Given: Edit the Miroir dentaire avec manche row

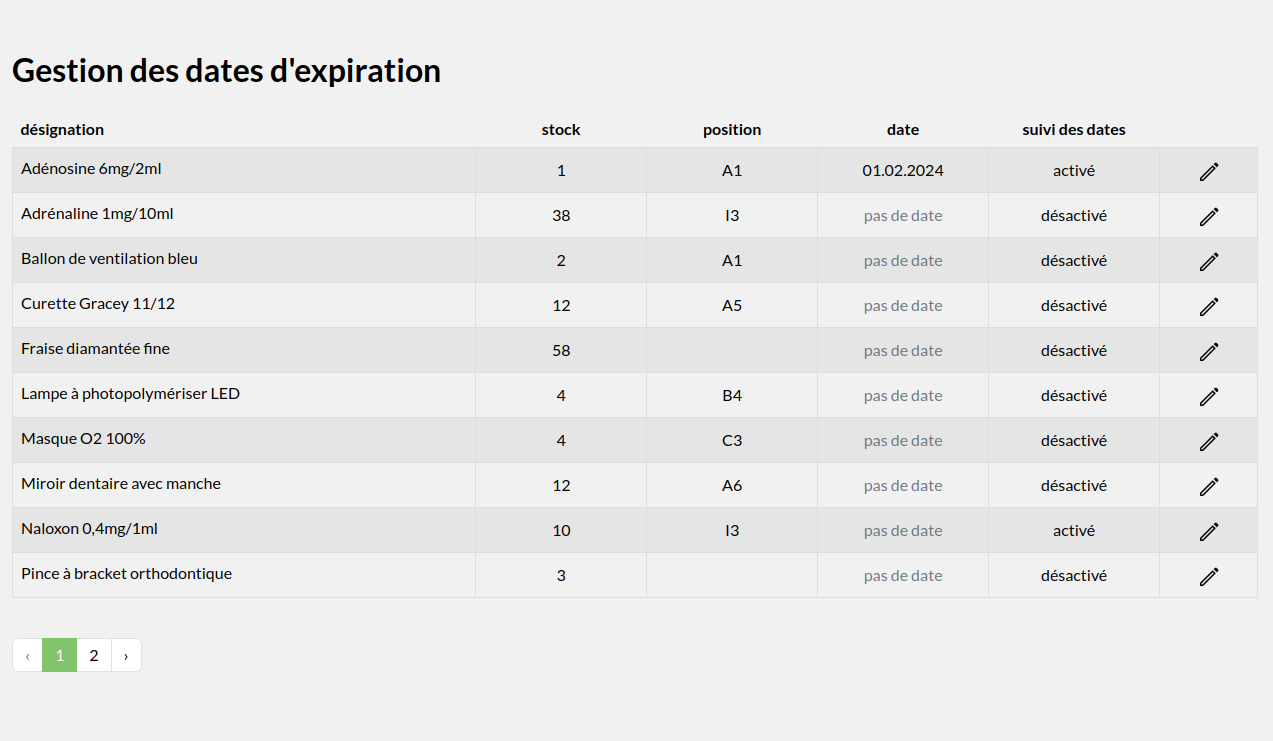Looking at the screenshot, I should tap(1209, 486).
